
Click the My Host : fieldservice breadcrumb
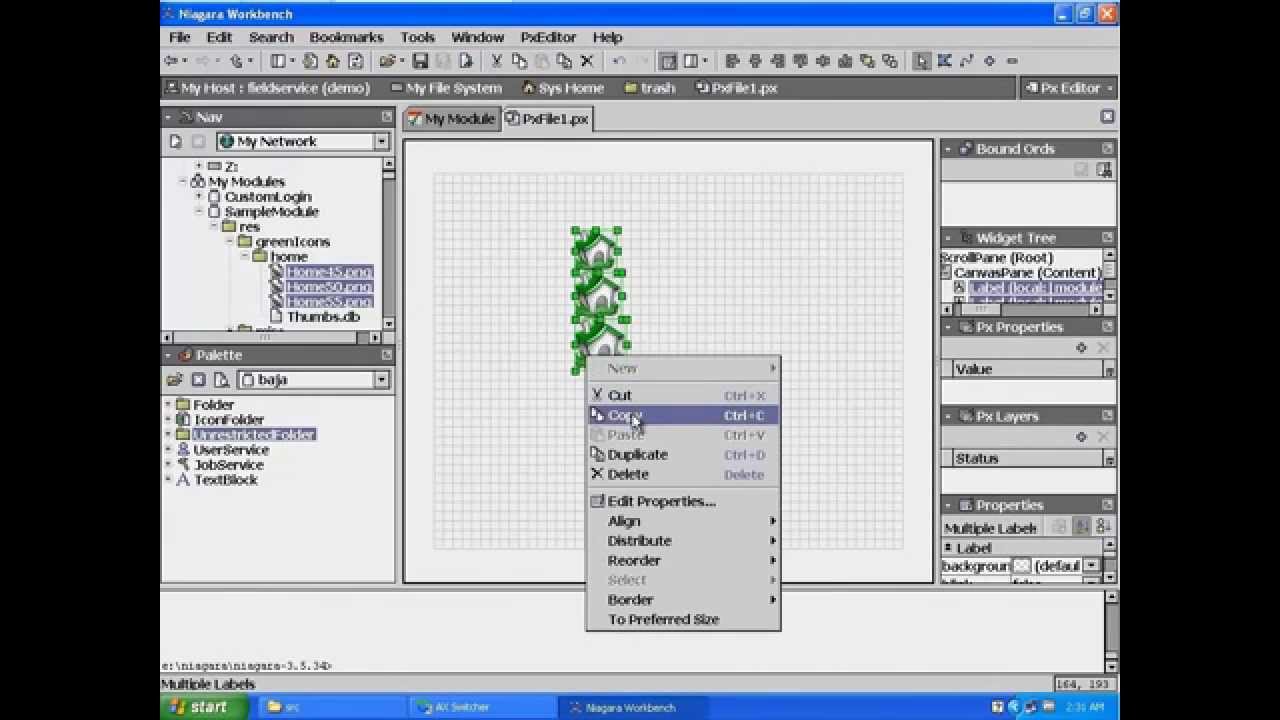tap(266, 88)
